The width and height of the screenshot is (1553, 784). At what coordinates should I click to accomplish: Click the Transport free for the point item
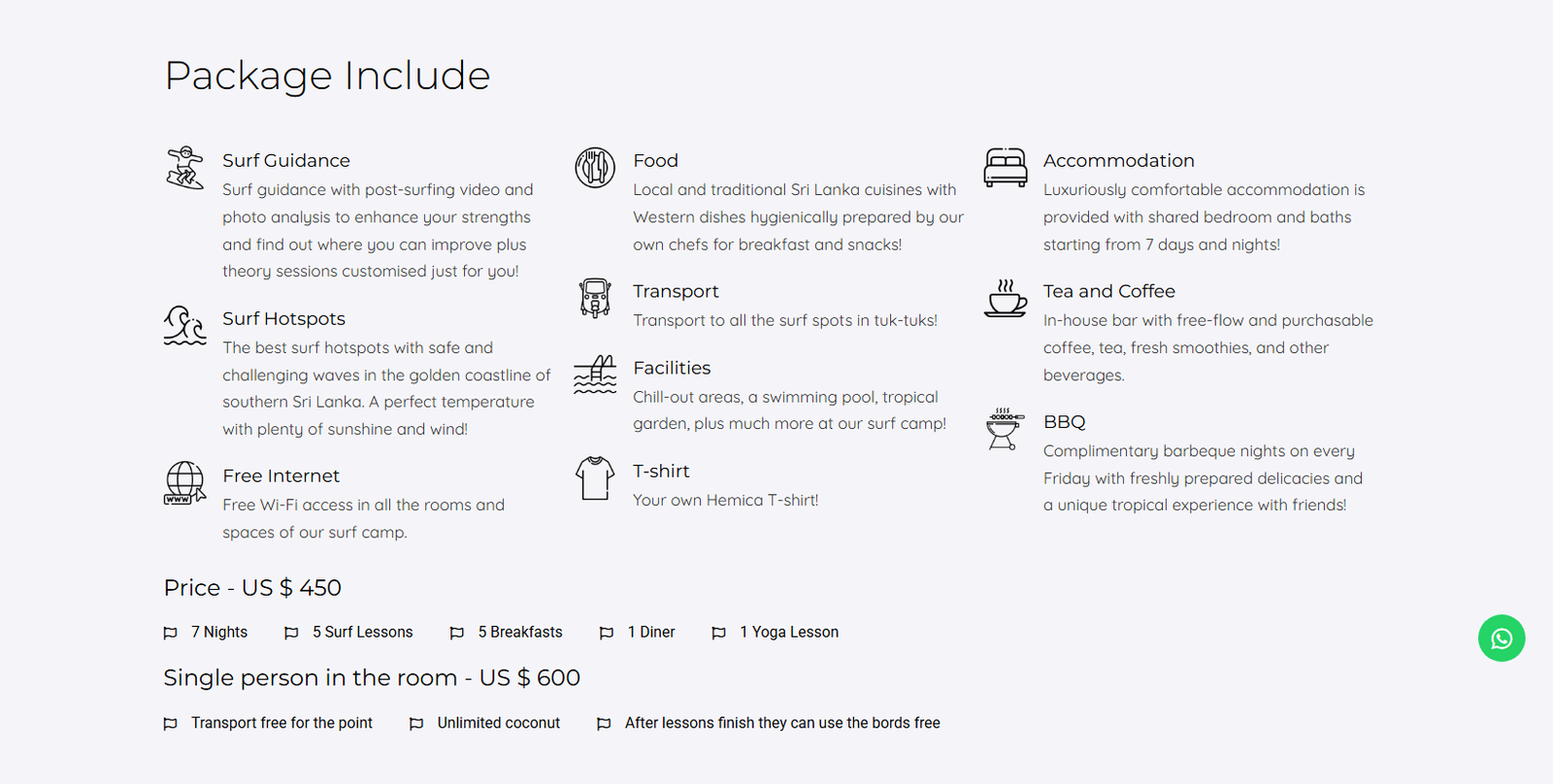(281, 723)
